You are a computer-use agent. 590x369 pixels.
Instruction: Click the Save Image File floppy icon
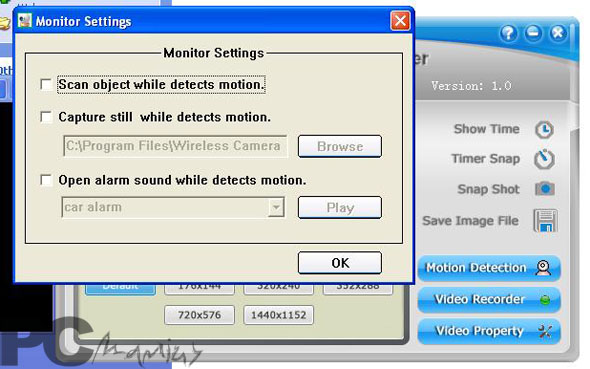click(545, 221)
